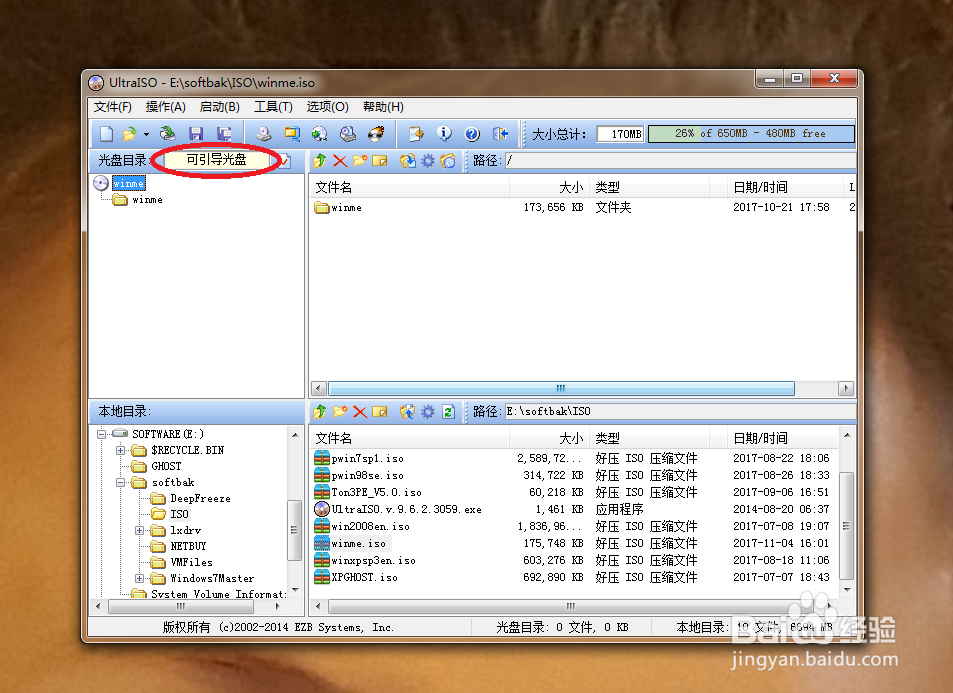Viewport: 953px width, 693px height.
Task: Click down arrow of local file list scrollbar
Action: [847, 590]
